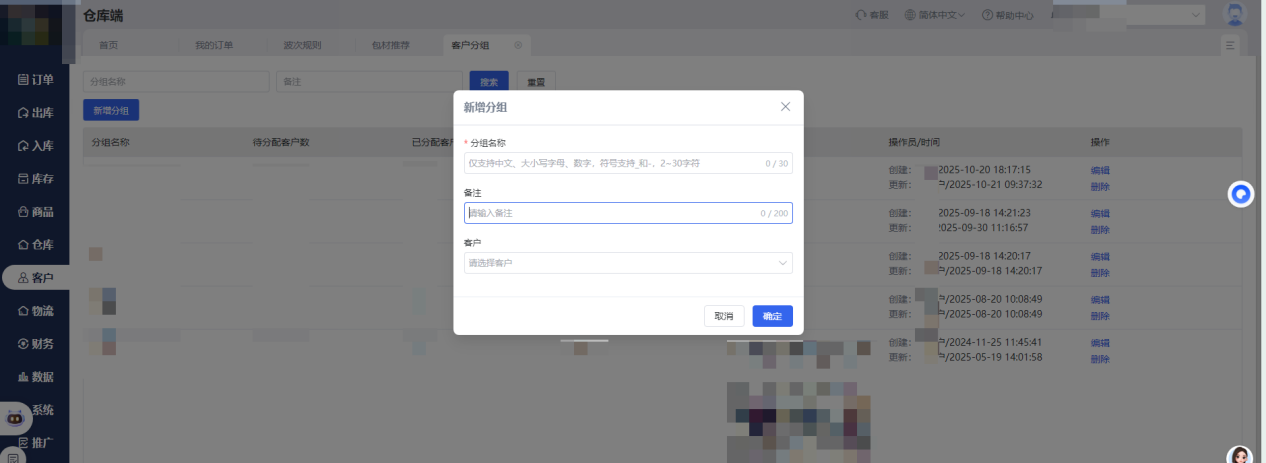Select 商品 from the sidebar
Screen dimensions: 1266x463
click(36, 212)
